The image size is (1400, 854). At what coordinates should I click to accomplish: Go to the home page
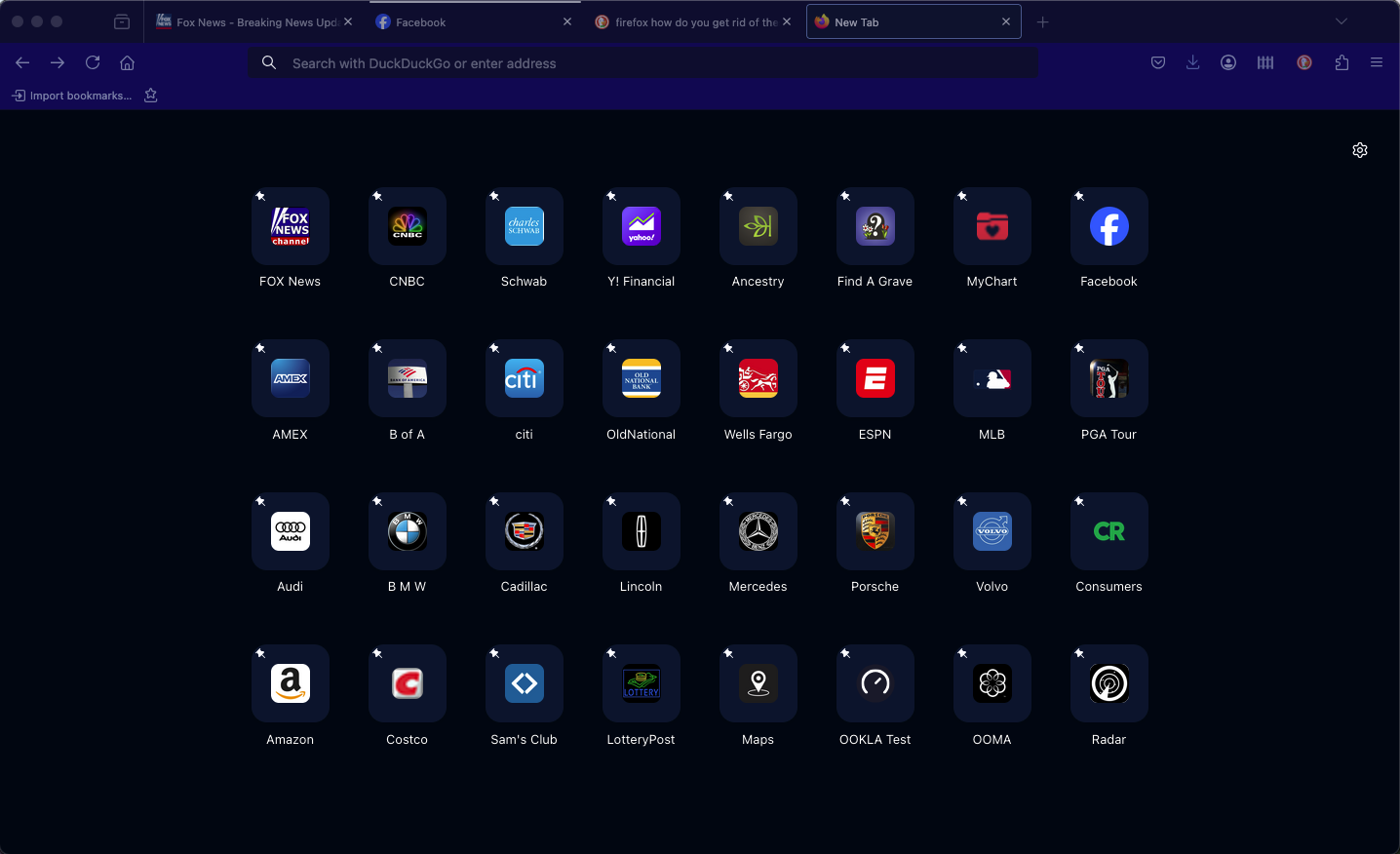[128, 62]
